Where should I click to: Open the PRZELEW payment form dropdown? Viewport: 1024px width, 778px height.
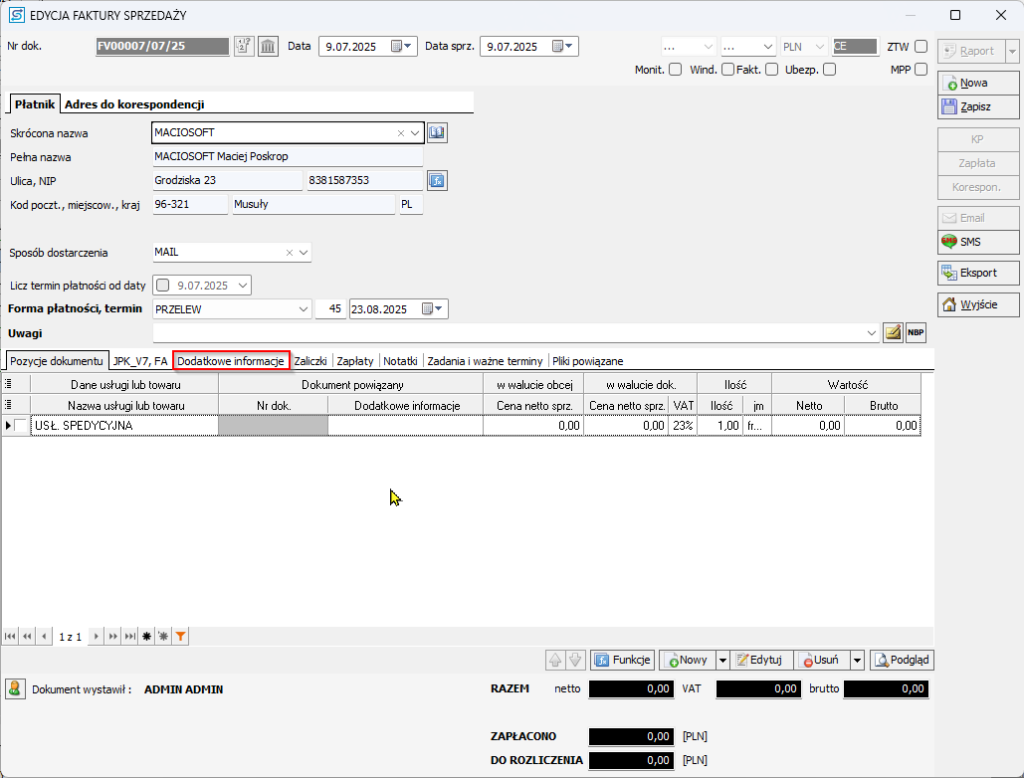point(304,310)
